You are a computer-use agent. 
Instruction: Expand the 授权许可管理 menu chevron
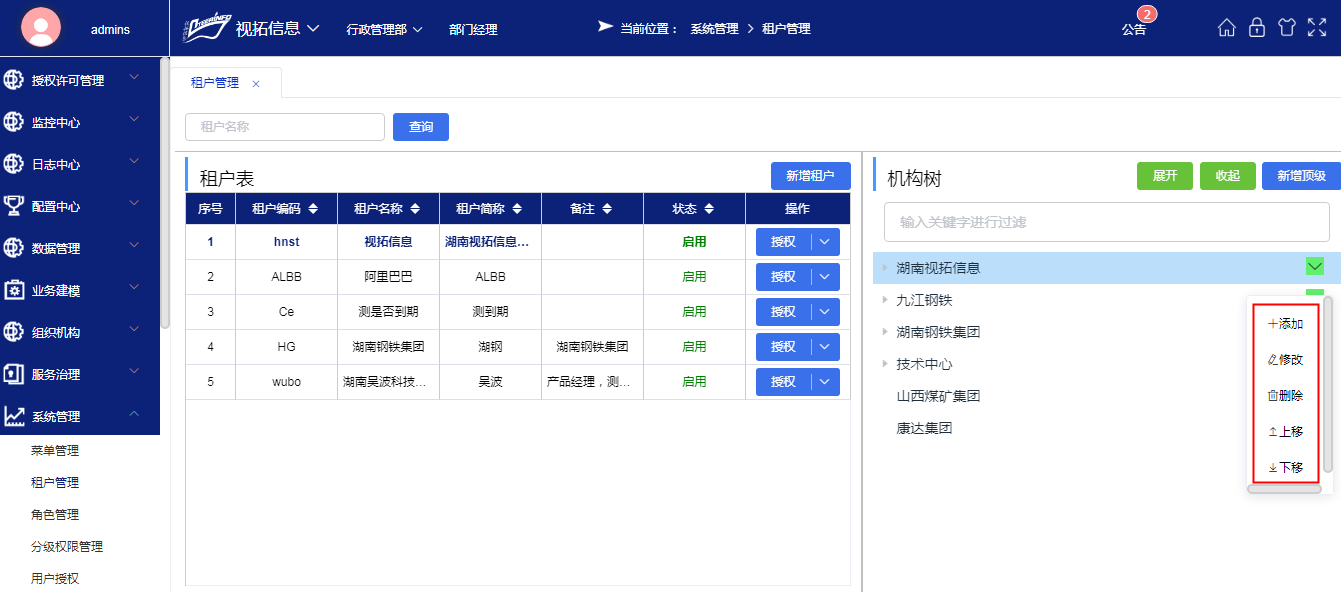point(135,78)
